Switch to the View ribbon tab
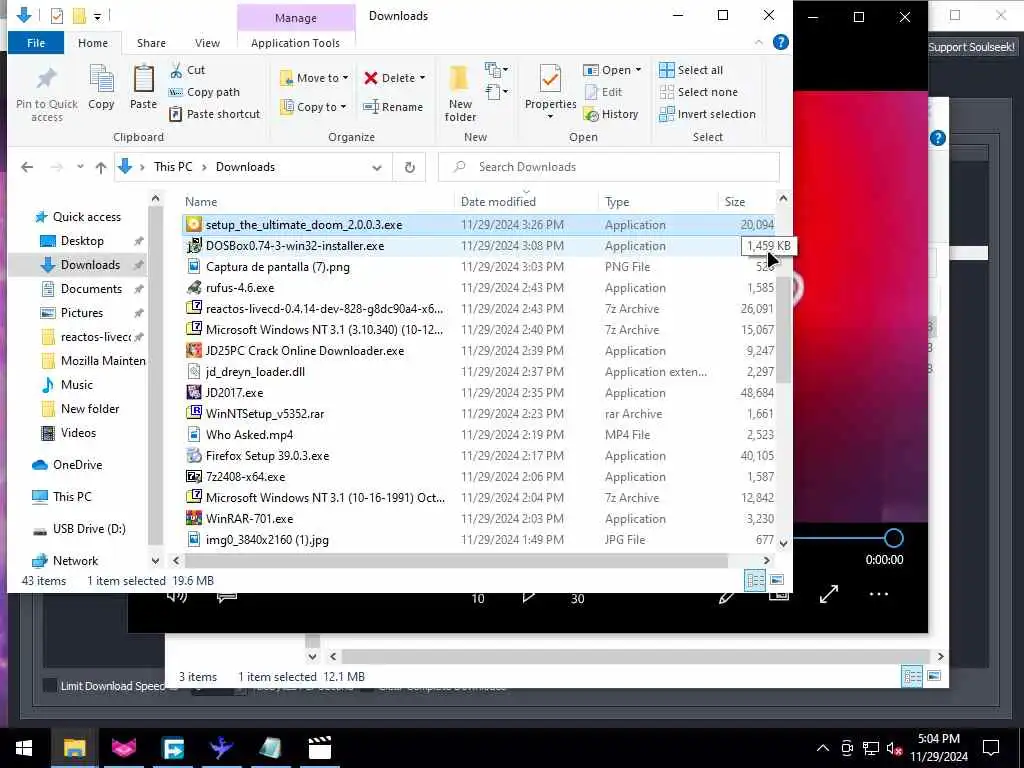Screen dimensions: 1024x768 207,43
